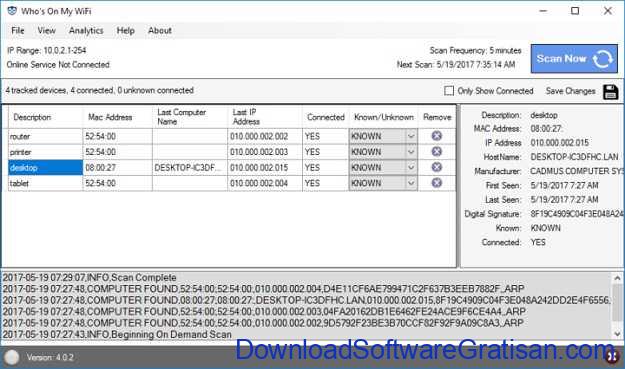The height and width of the screenshot is (369, 625).
Task: Open the View menu
Action: point(46,30)
